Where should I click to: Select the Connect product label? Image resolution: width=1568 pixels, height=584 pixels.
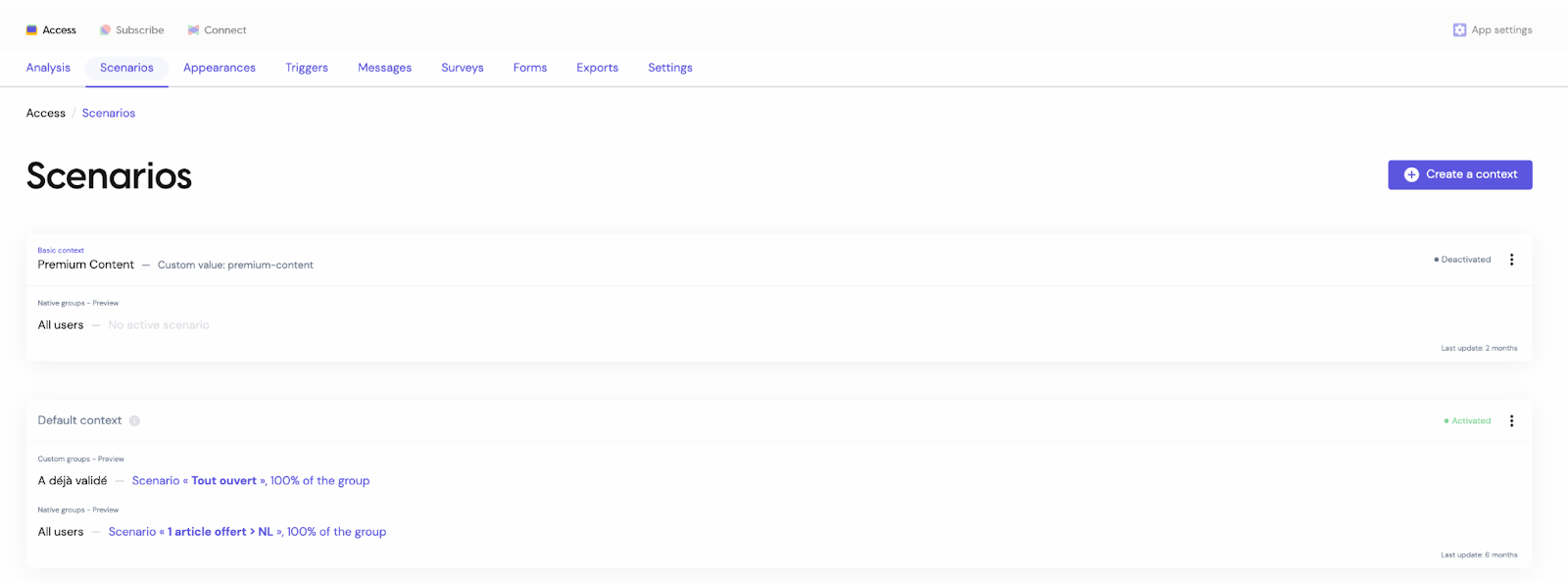225,30
